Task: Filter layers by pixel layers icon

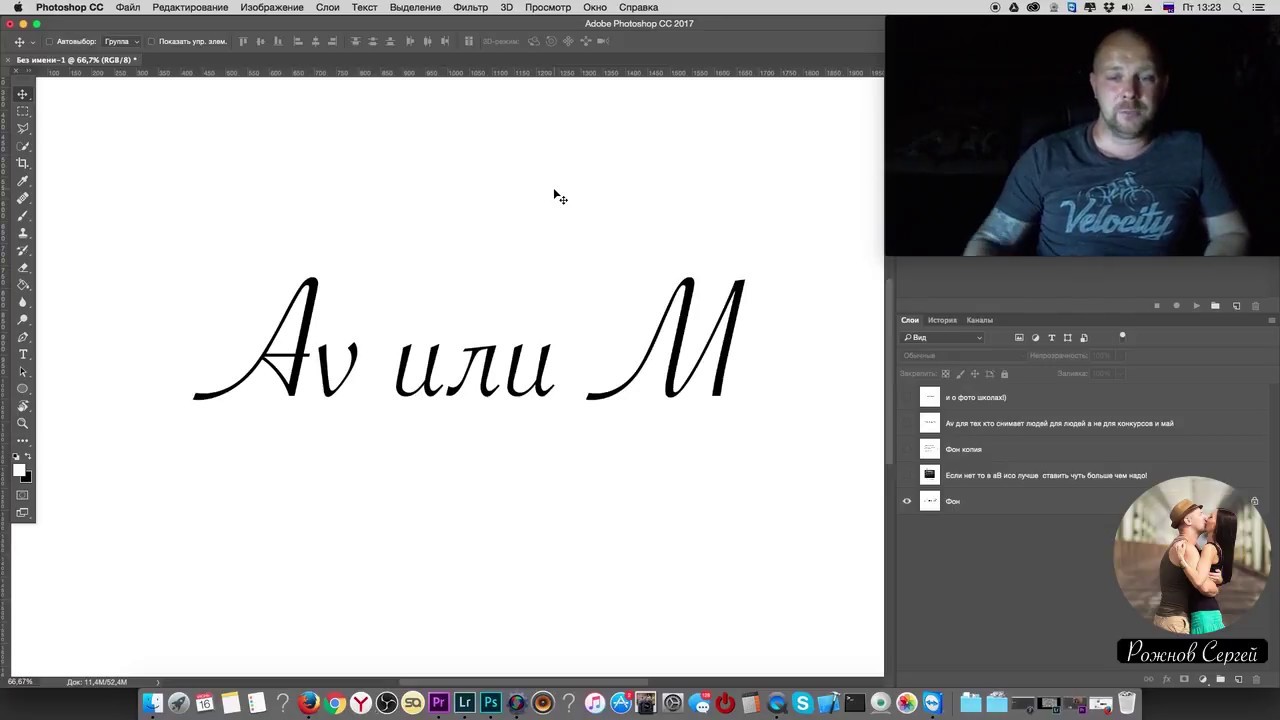Action: 1019,338
